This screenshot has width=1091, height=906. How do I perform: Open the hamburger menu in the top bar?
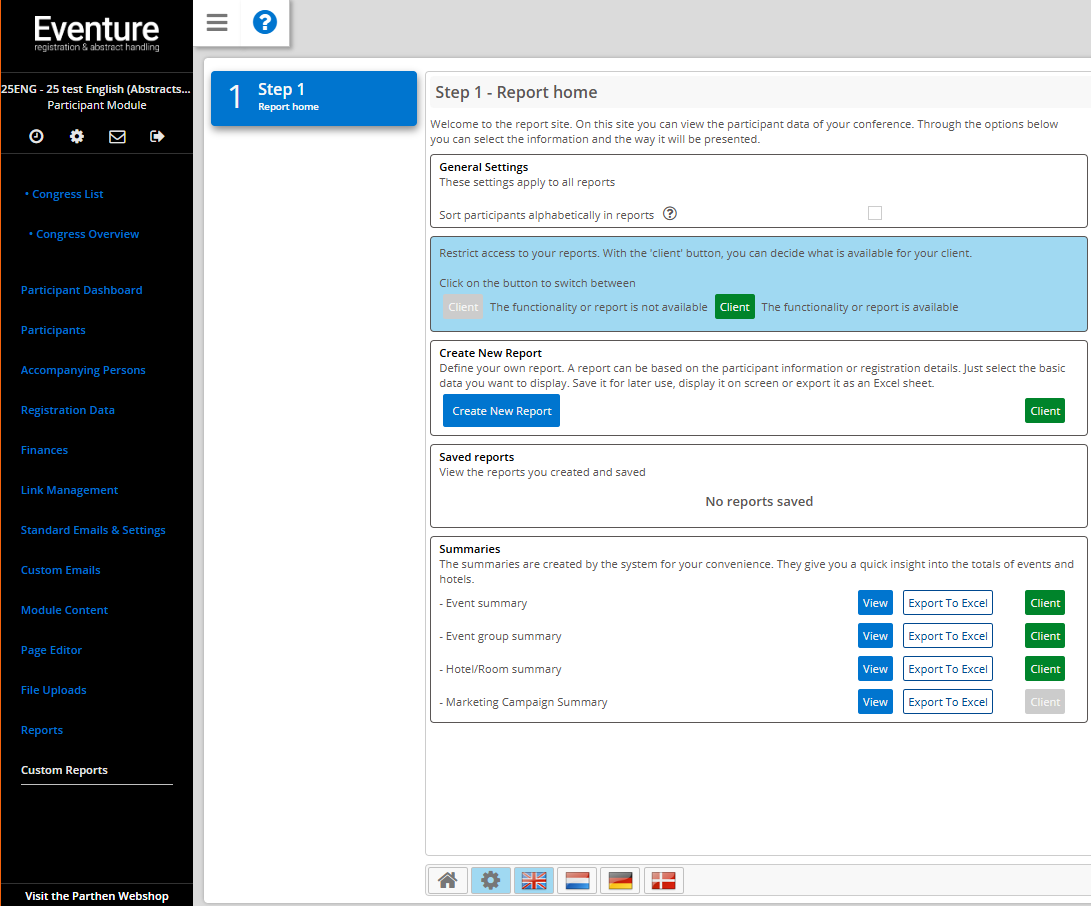coord(217,23)
